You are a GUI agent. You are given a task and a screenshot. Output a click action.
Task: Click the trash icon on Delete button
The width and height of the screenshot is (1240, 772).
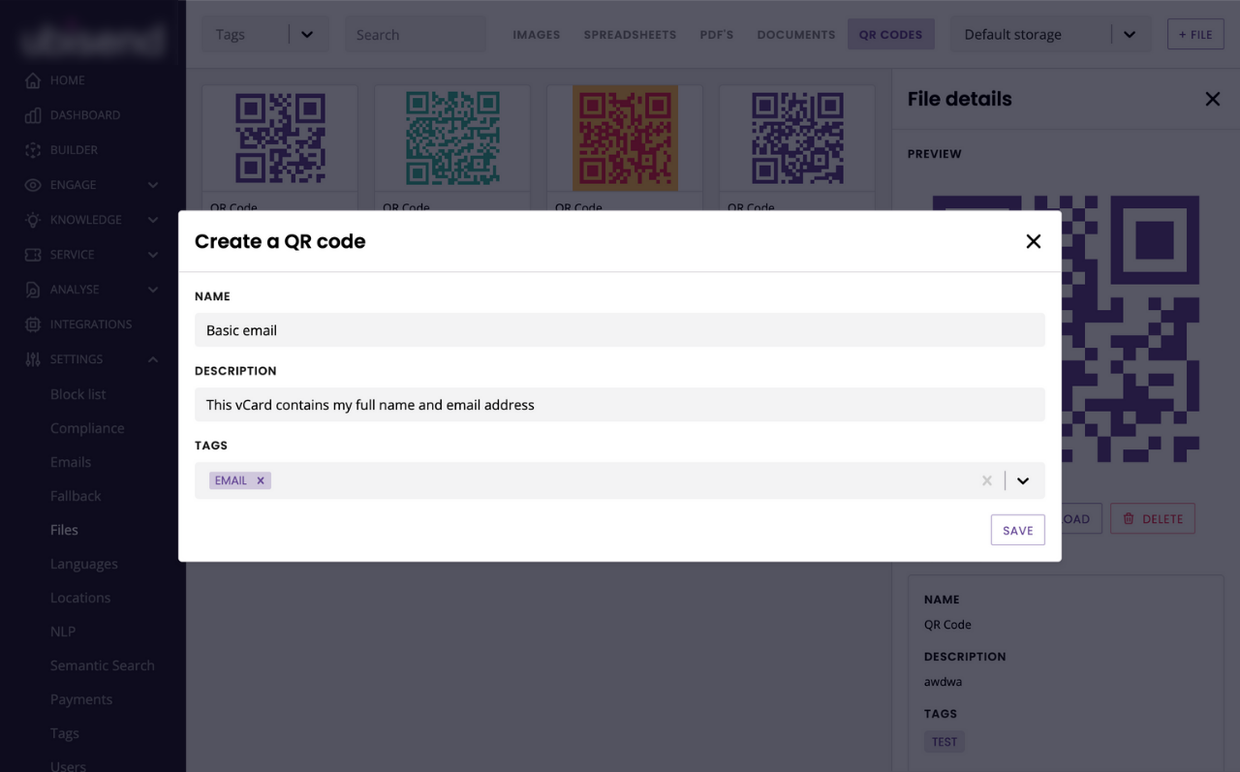pyautogui.click(x=1128, y=519)
